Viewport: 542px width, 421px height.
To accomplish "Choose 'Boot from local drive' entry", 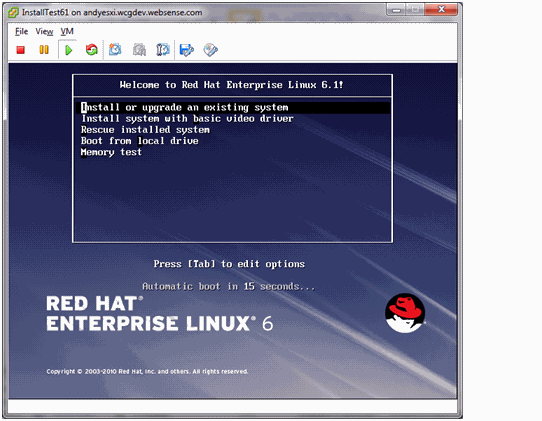I will click(140, 141).
